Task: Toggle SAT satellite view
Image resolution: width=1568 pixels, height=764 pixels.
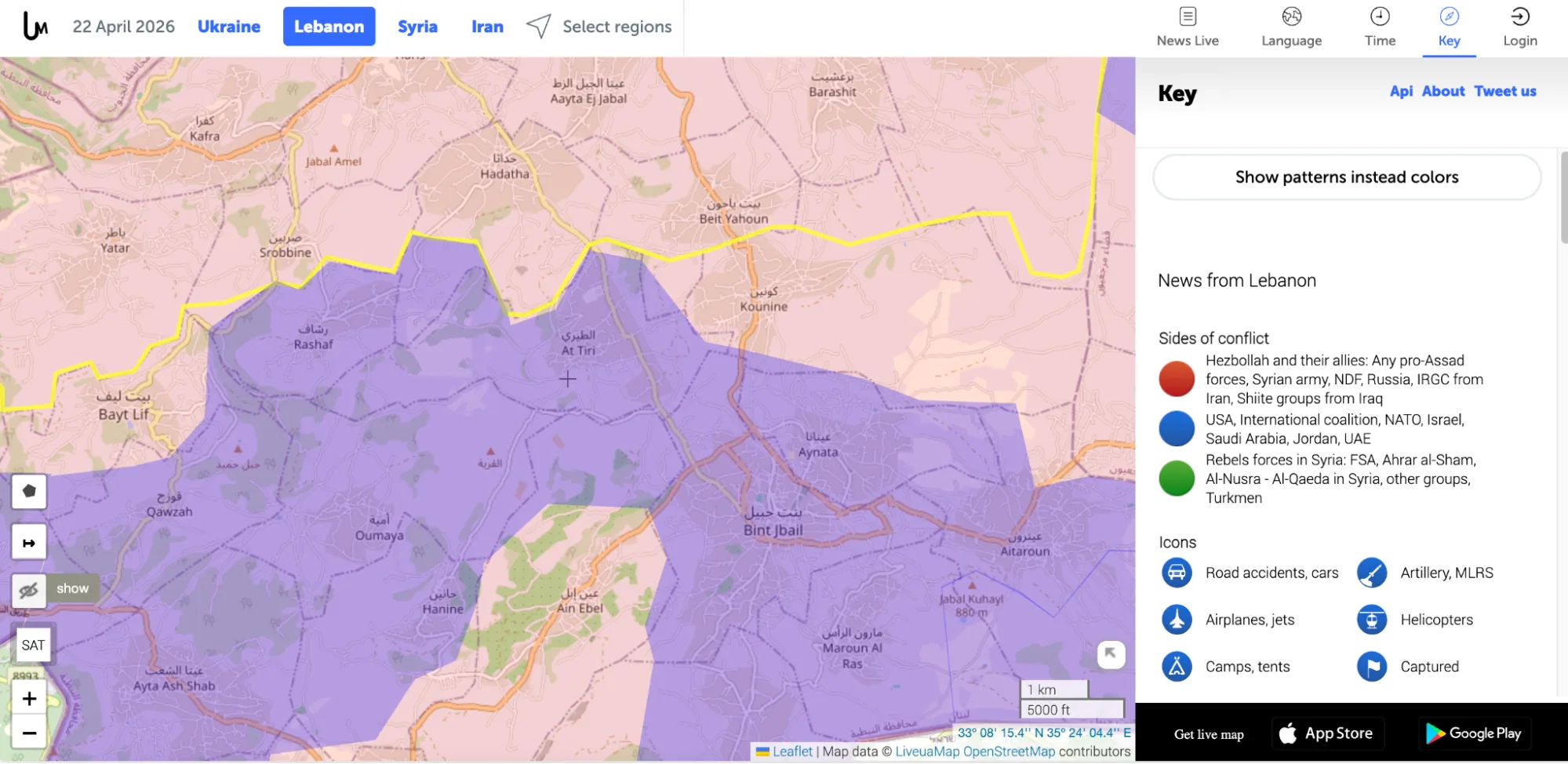Action: [33, 645]
